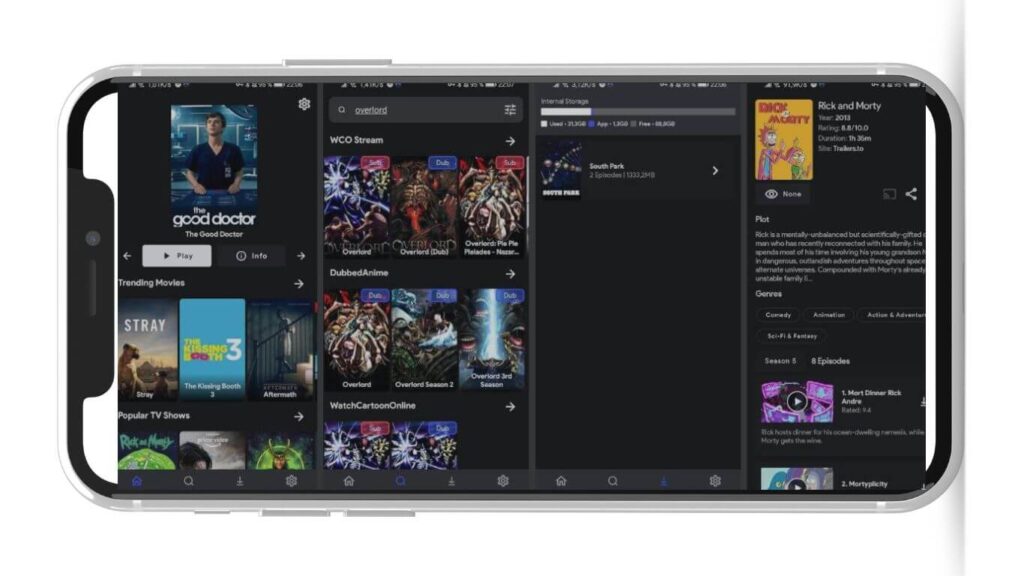
Task: Tap Search icon in downloads screen's bottom bar
Action: [613, 481]
